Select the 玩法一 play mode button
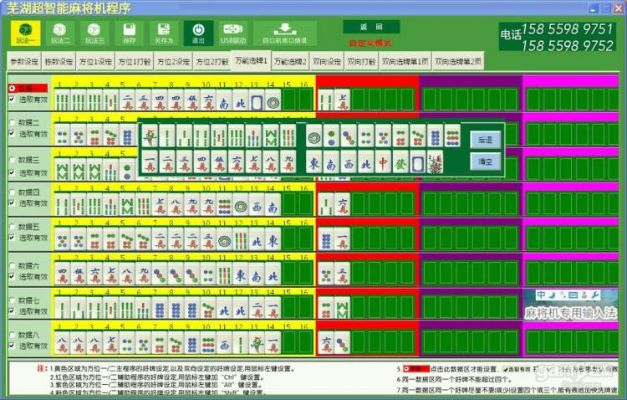The height and width of the screenshot is (400, 627). (25, 33)
